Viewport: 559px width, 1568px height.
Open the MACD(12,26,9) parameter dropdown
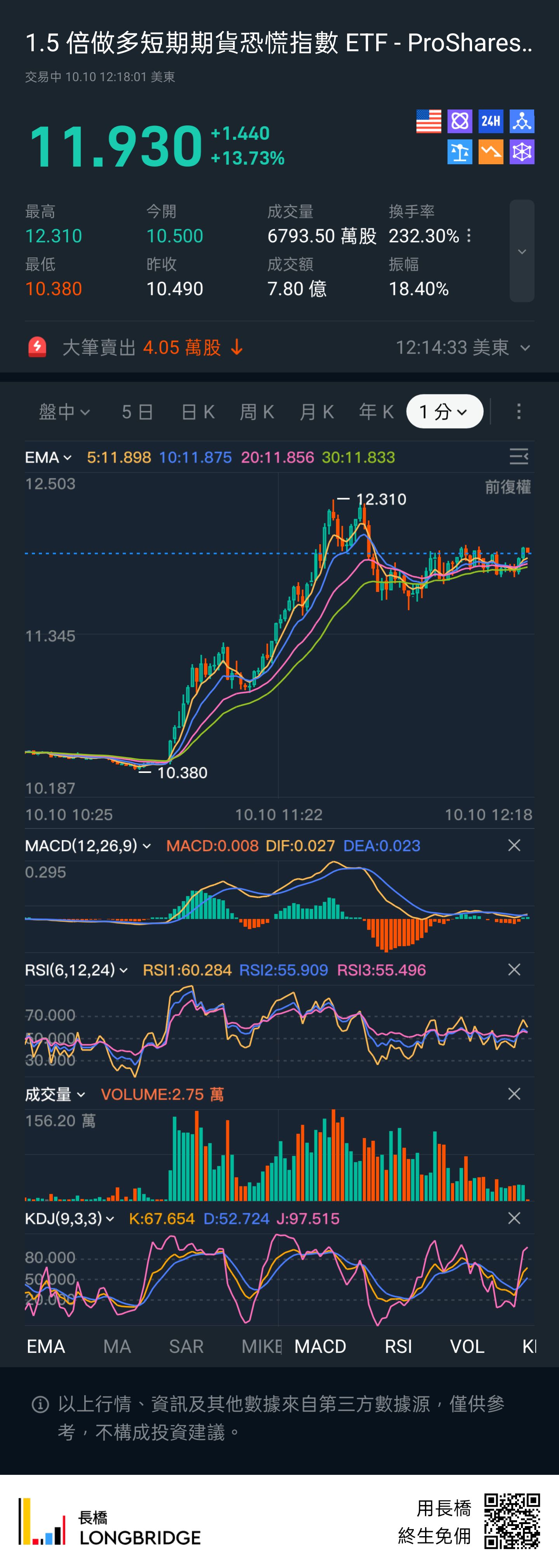(x=88, y=846)
